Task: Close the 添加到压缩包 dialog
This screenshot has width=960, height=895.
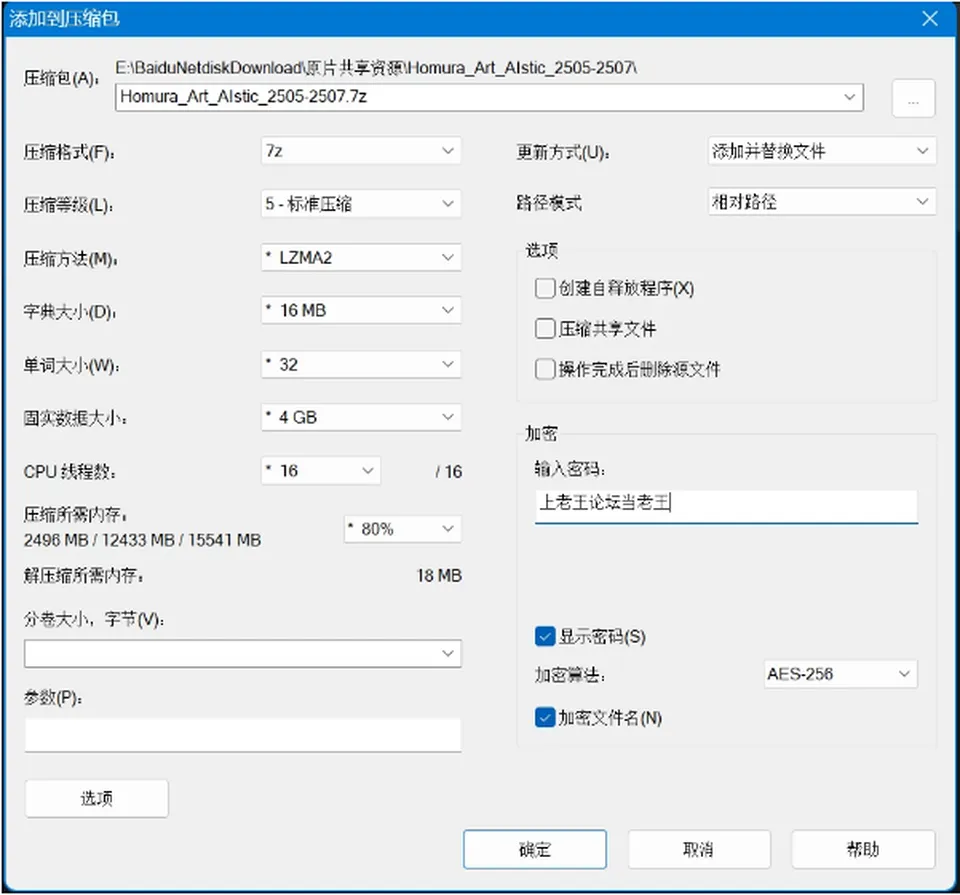Action: tap(929, 19)
